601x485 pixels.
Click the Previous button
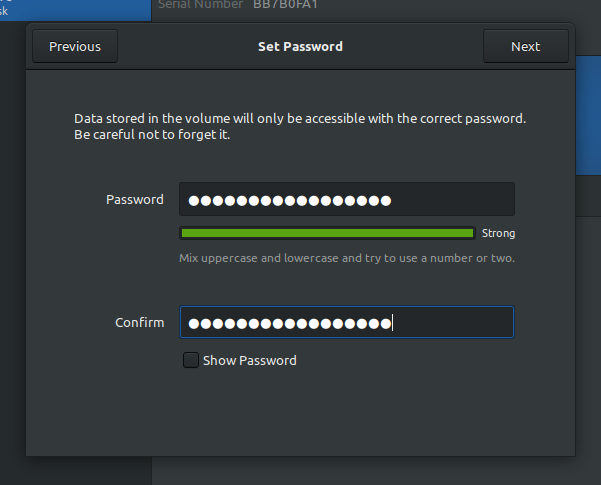coord(75,46)
